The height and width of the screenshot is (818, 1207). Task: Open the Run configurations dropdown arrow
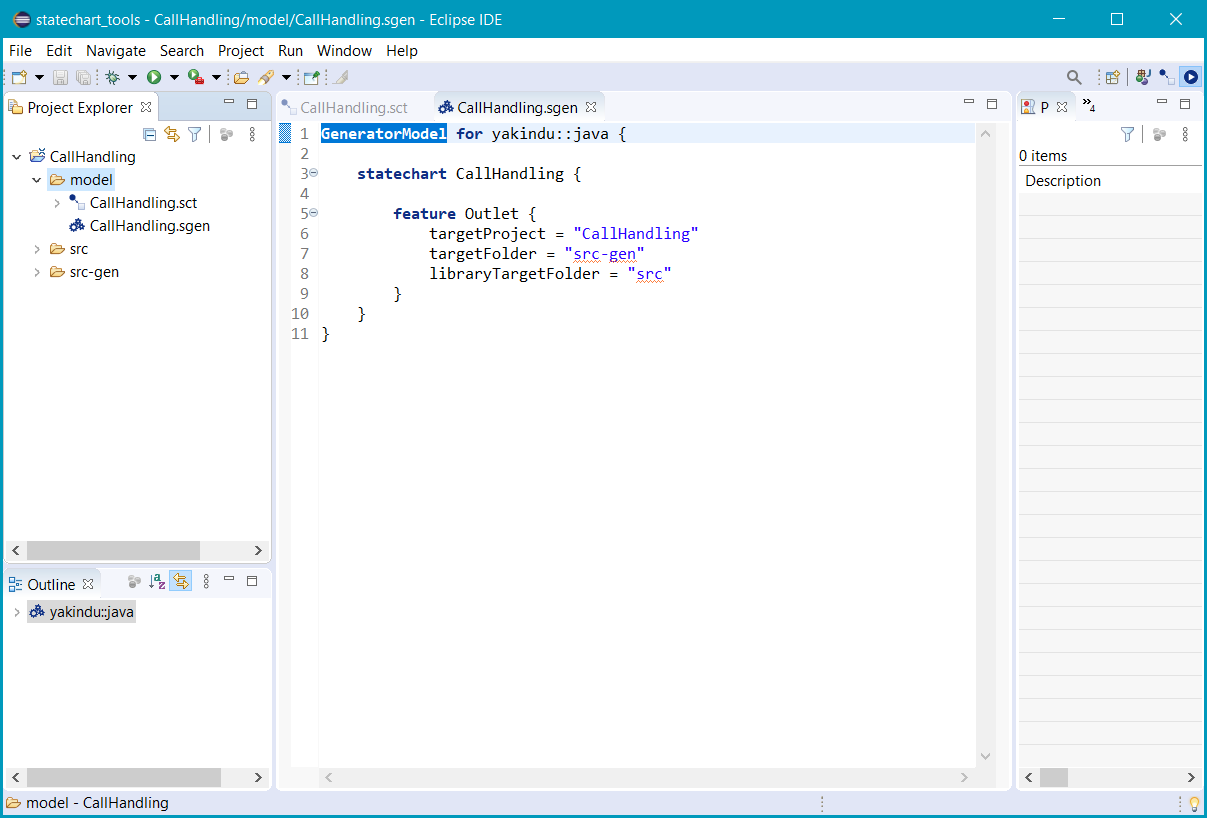coord(174,77)
